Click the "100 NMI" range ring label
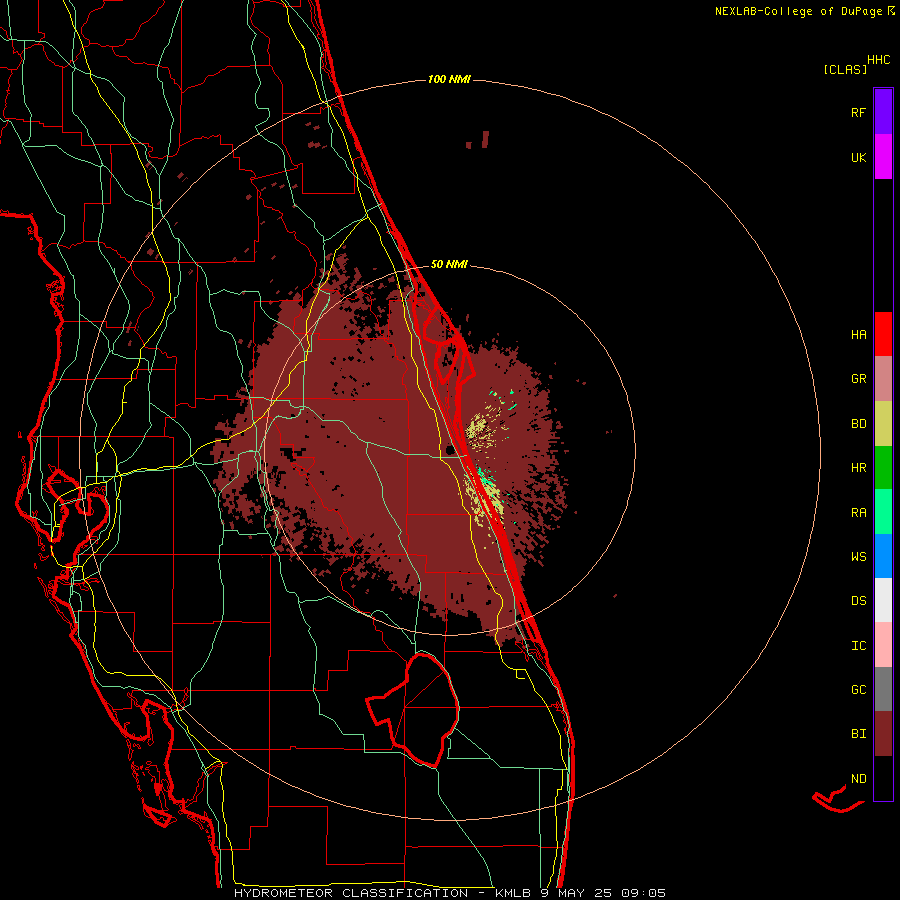900x900 pixels. pos(449,79)
